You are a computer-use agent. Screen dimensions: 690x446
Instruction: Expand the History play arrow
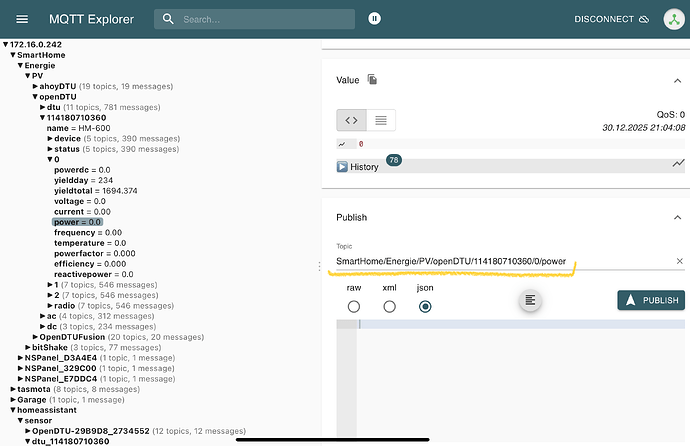click(342, 167)
